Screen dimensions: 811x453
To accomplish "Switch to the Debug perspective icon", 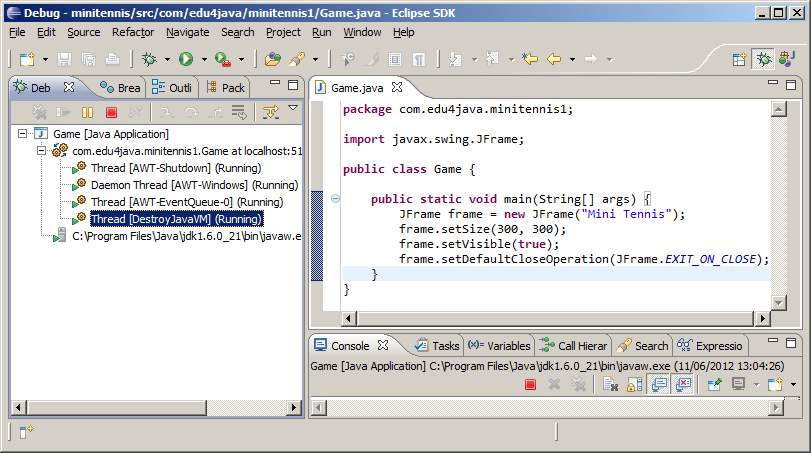I will (764, 59).
